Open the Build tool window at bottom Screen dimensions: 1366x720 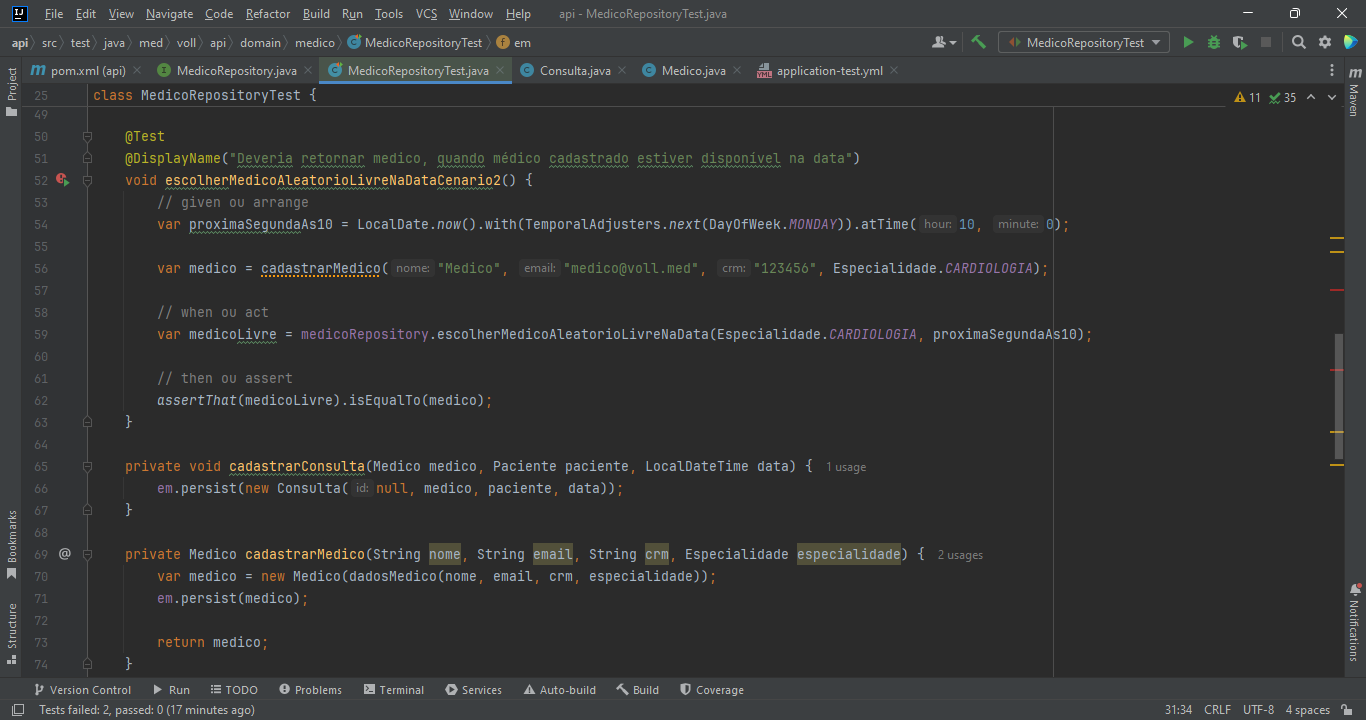point(638,690)
